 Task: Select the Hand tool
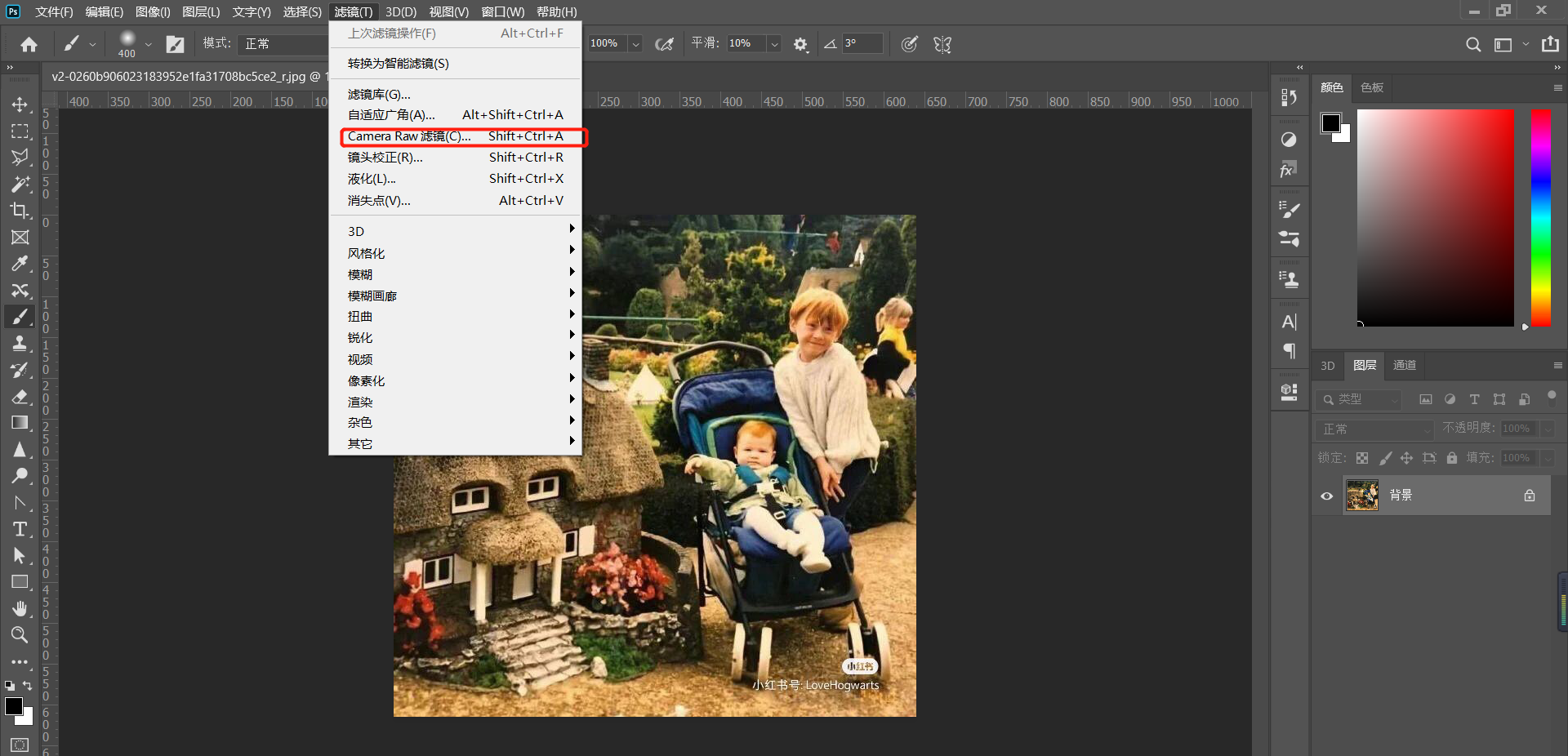point(20,609)
